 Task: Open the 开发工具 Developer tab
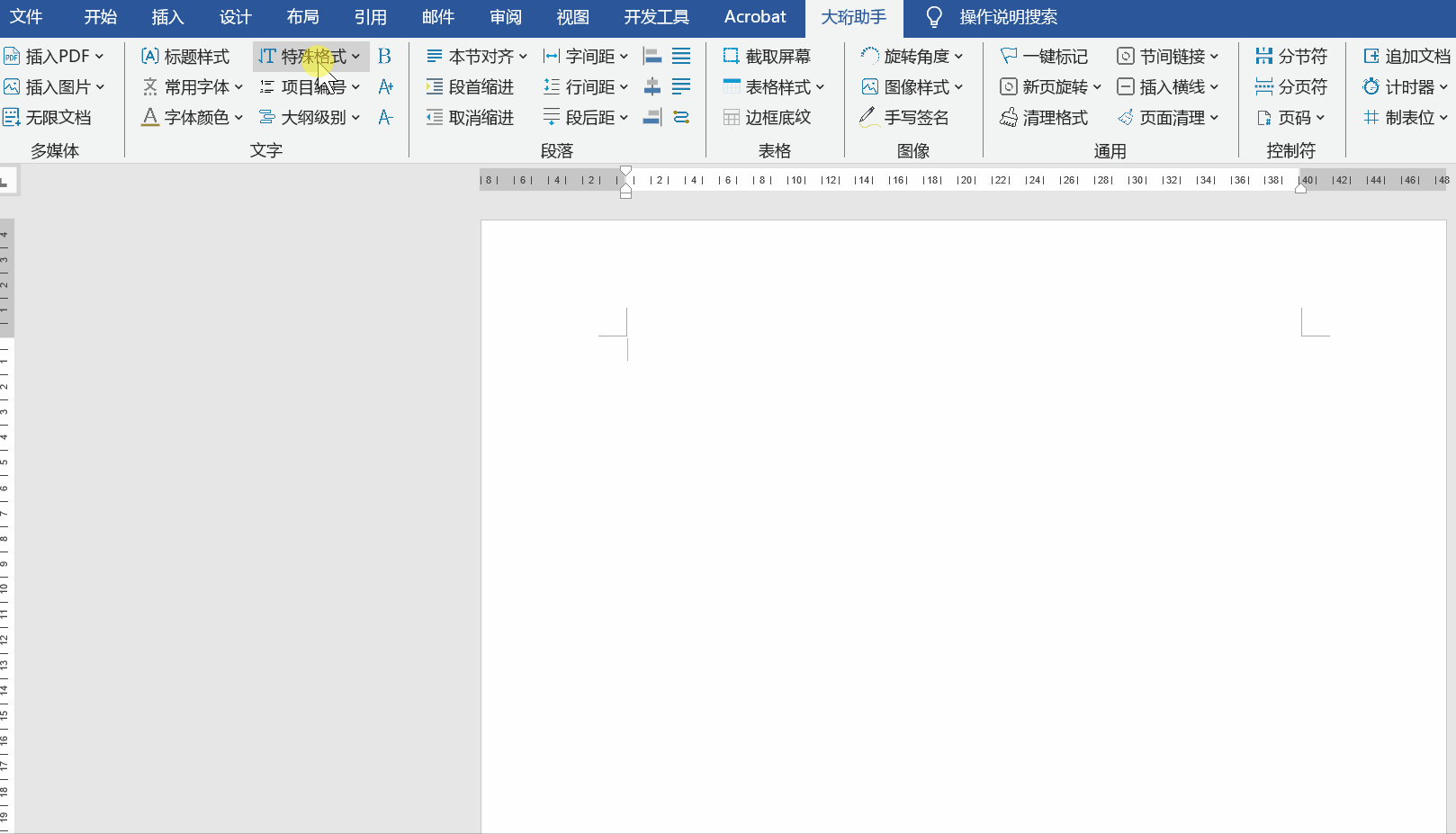pyautogui.click(x=656, y=17)
